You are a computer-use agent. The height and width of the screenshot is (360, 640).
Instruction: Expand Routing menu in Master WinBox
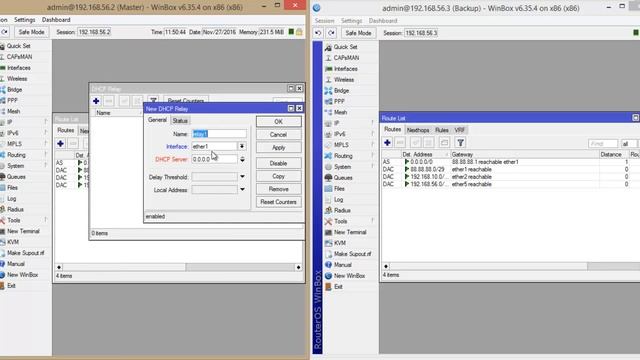coord(16,155)
